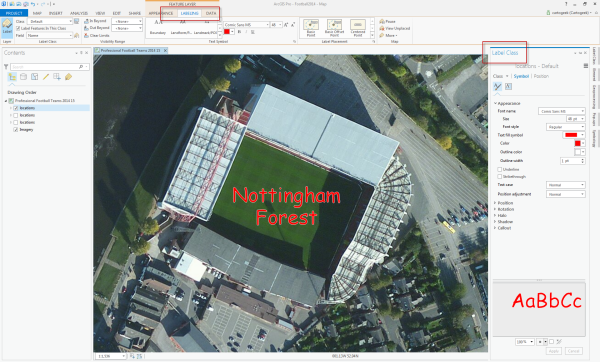Image resolution: width=600 pixels, height=362 pixels.
Task: Switch to the Appearance ribbon tab
Action: (x=161, y=13)
